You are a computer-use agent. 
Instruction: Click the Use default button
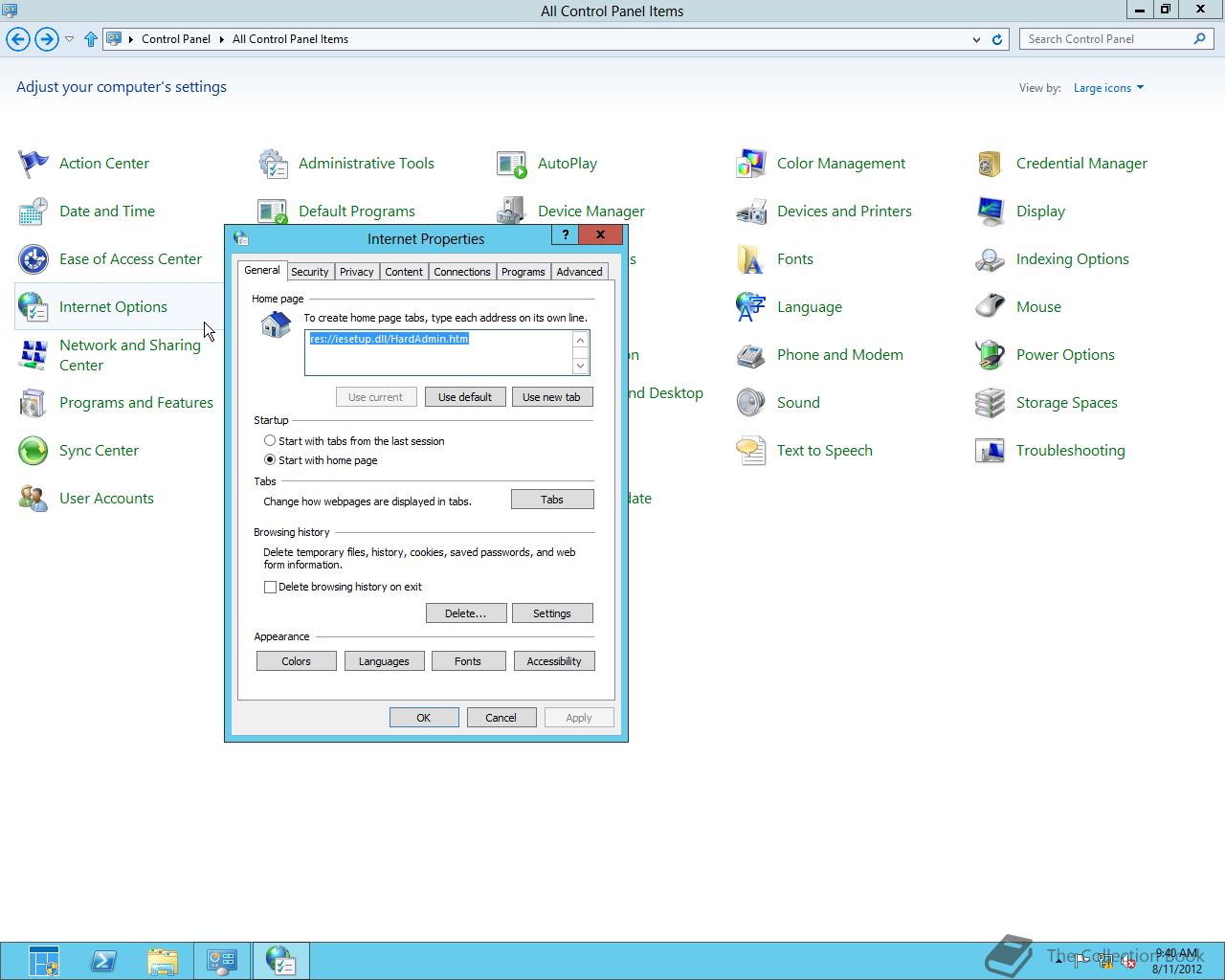pyautogui.click(x=465, y=397)
